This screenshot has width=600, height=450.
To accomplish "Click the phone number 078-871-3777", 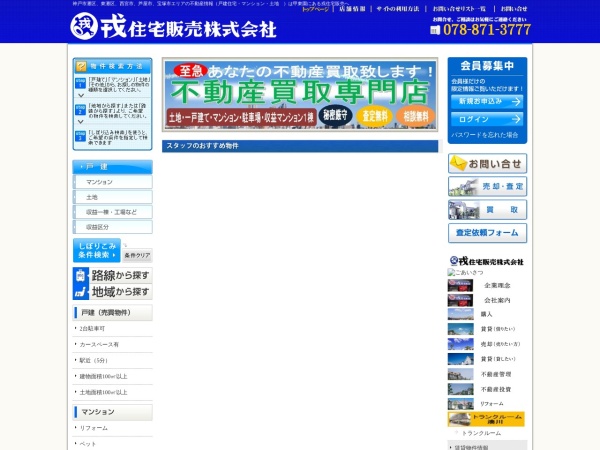I will 487,29.
